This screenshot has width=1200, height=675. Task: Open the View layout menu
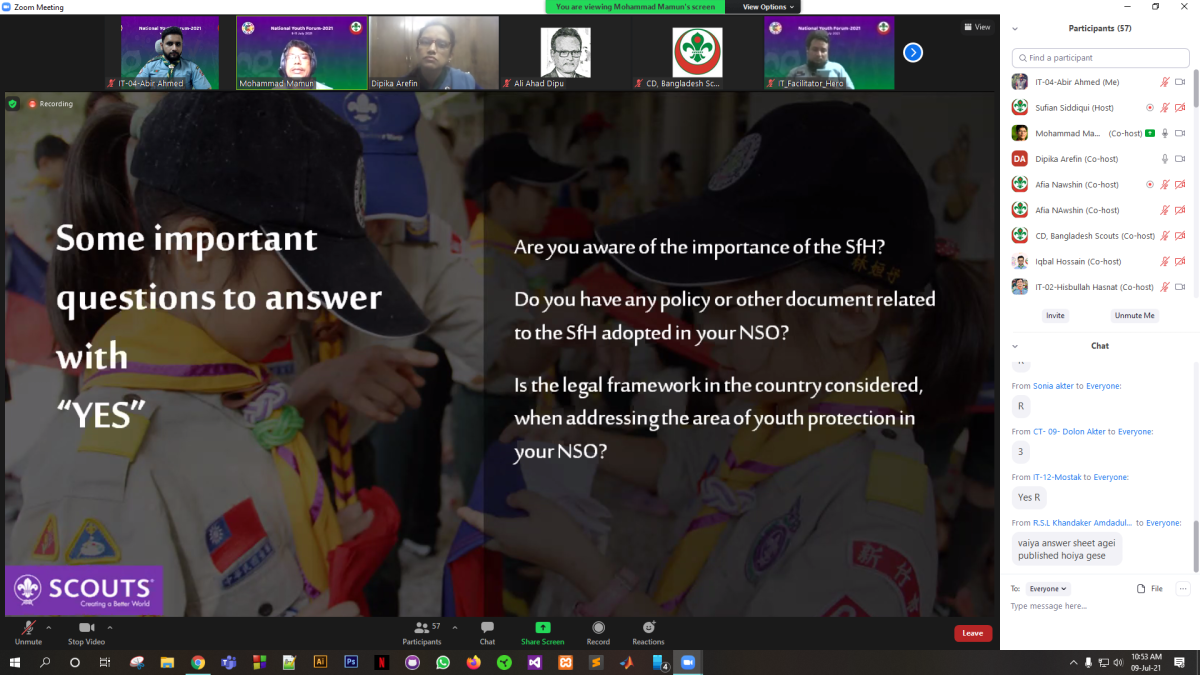977,27
